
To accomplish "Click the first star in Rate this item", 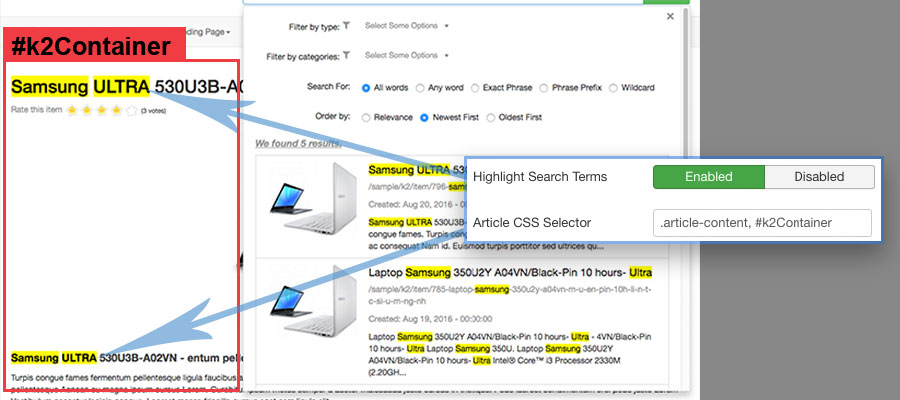I will point(72,110).
